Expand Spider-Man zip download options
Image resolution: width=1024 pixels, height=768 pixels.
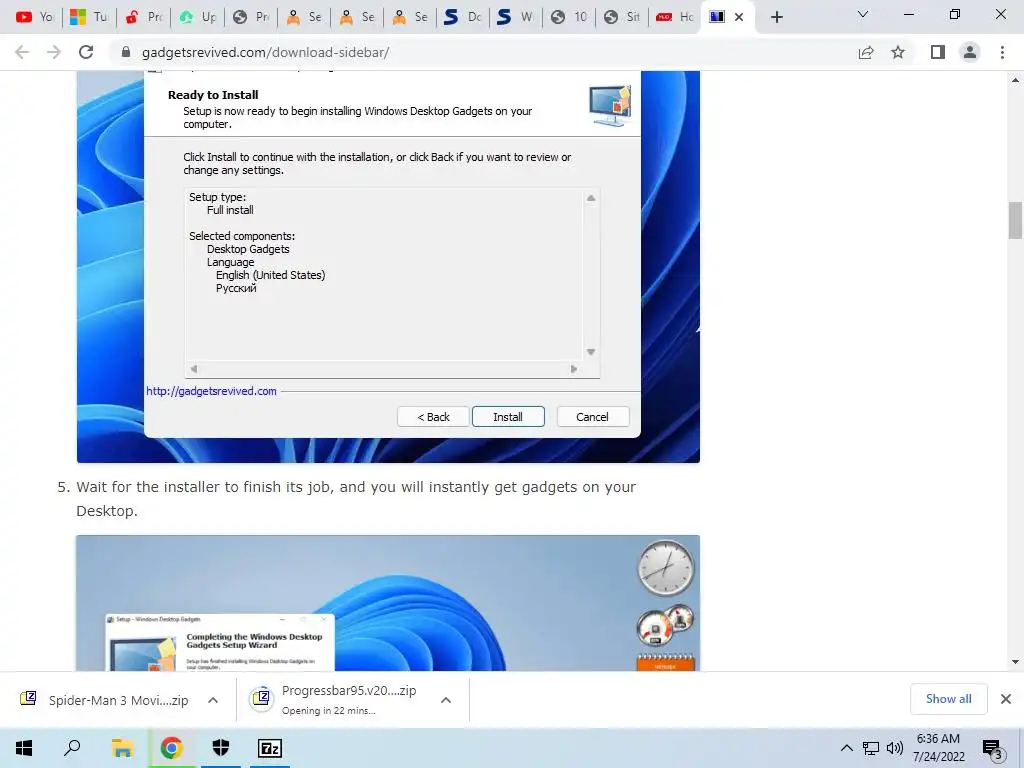pyautogui.click(x=213, y=700)
